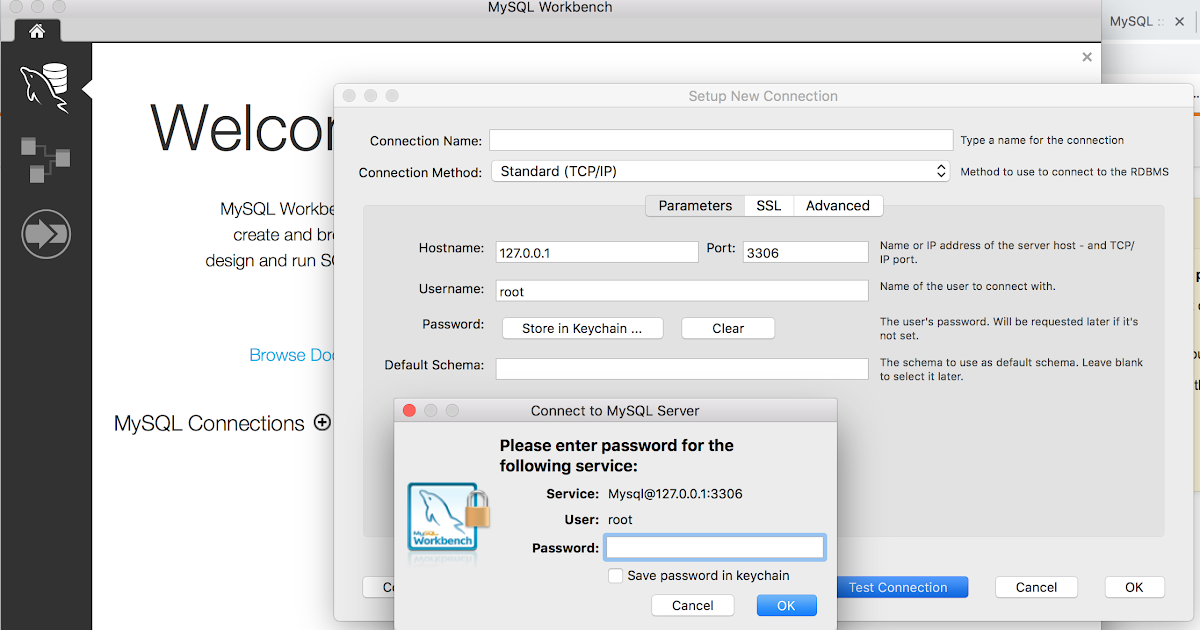
Task: Focus the Default Schema field
Action: coord(682,368)
